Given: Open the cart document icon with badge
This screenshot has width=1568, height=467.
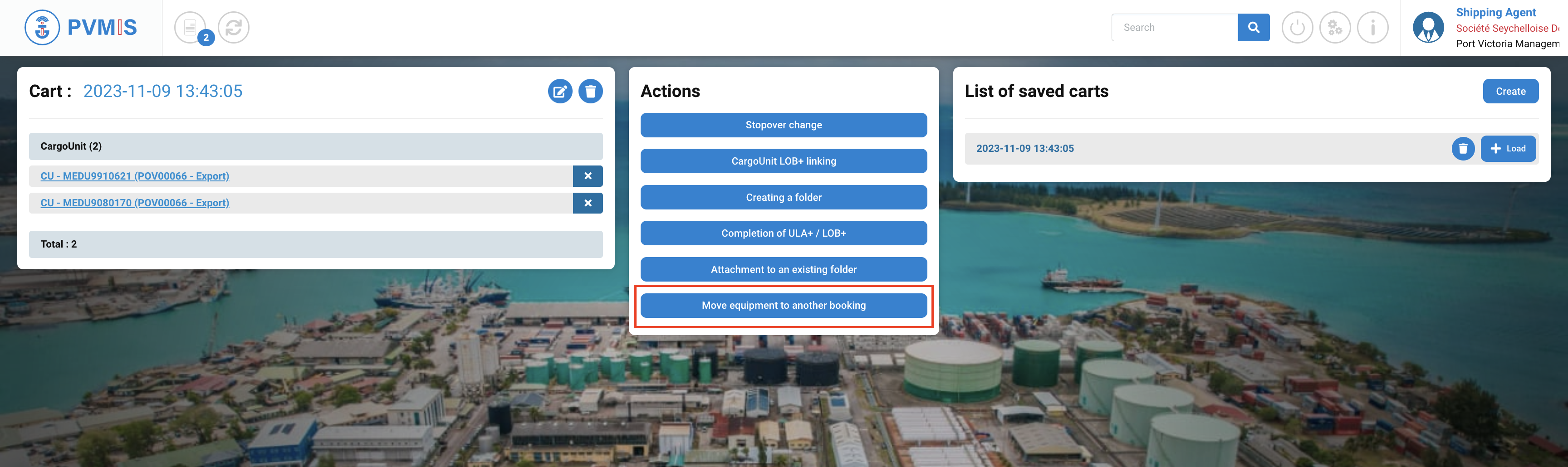Looking at the screenshot, I should coord(191,27).
